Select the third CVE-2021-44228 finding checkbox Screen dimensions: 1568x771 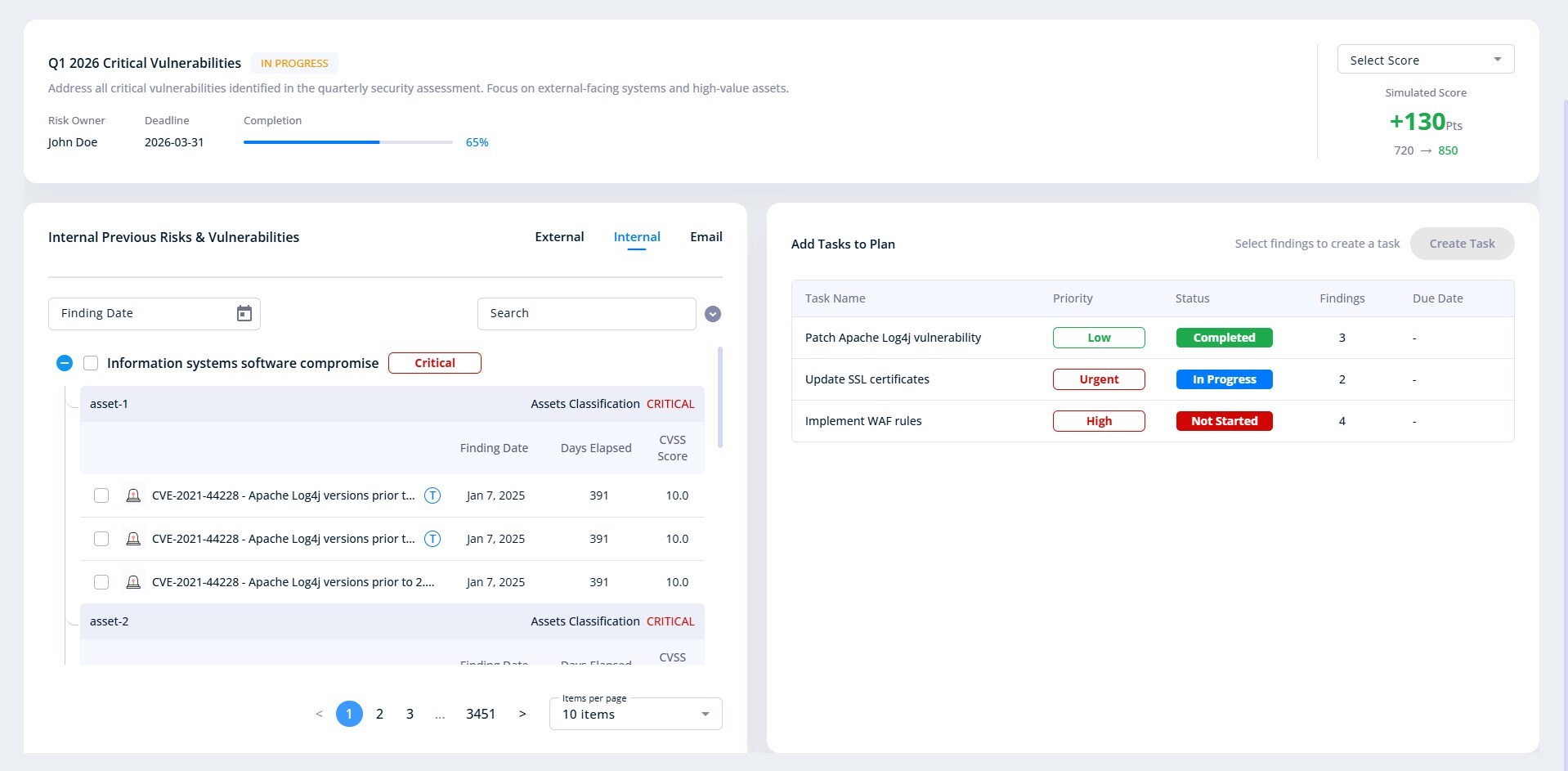[x=101, y=582]
